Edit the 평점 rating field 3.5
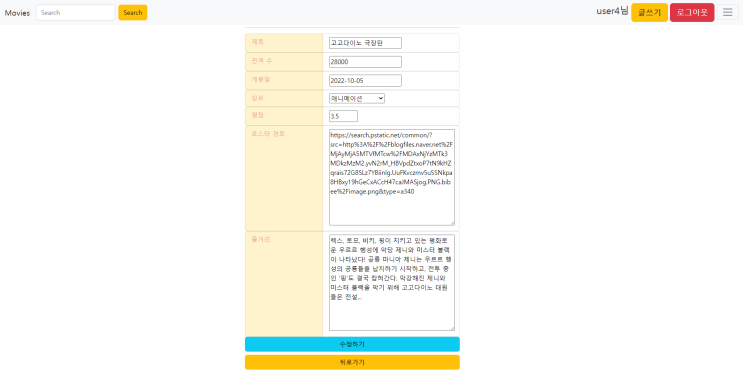 344,116
